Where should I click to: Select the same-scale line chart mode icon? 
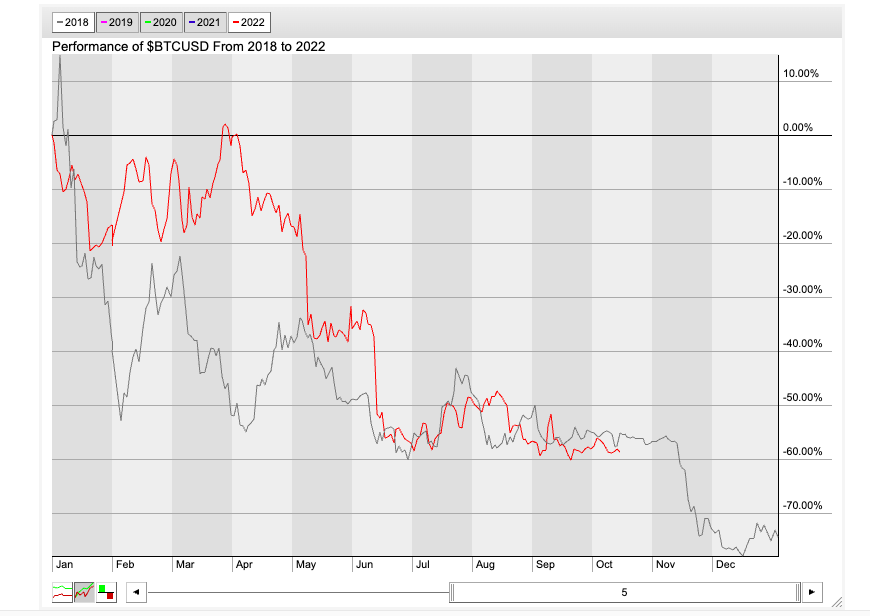[84, 592]
